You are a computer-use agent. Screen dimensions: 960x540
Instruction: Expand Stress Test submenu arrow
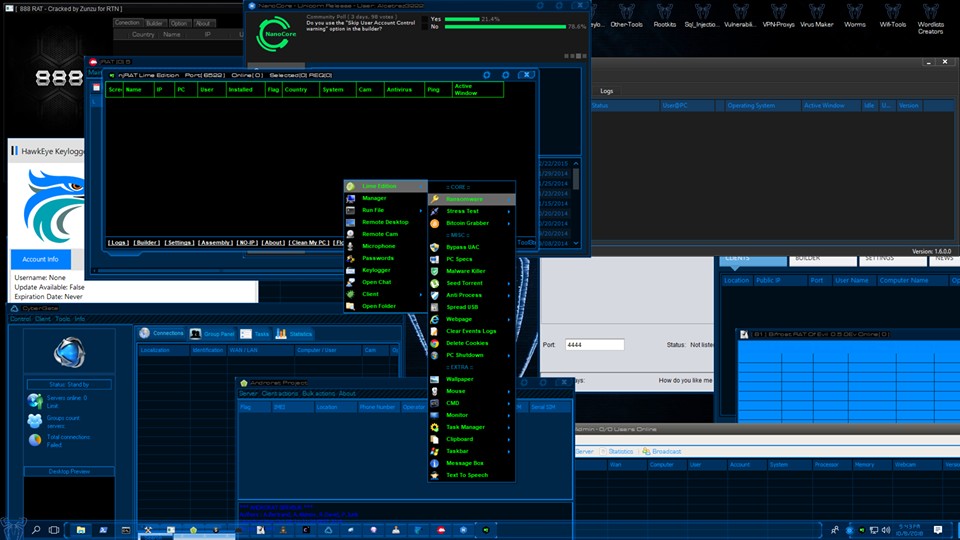coord(509,211)
